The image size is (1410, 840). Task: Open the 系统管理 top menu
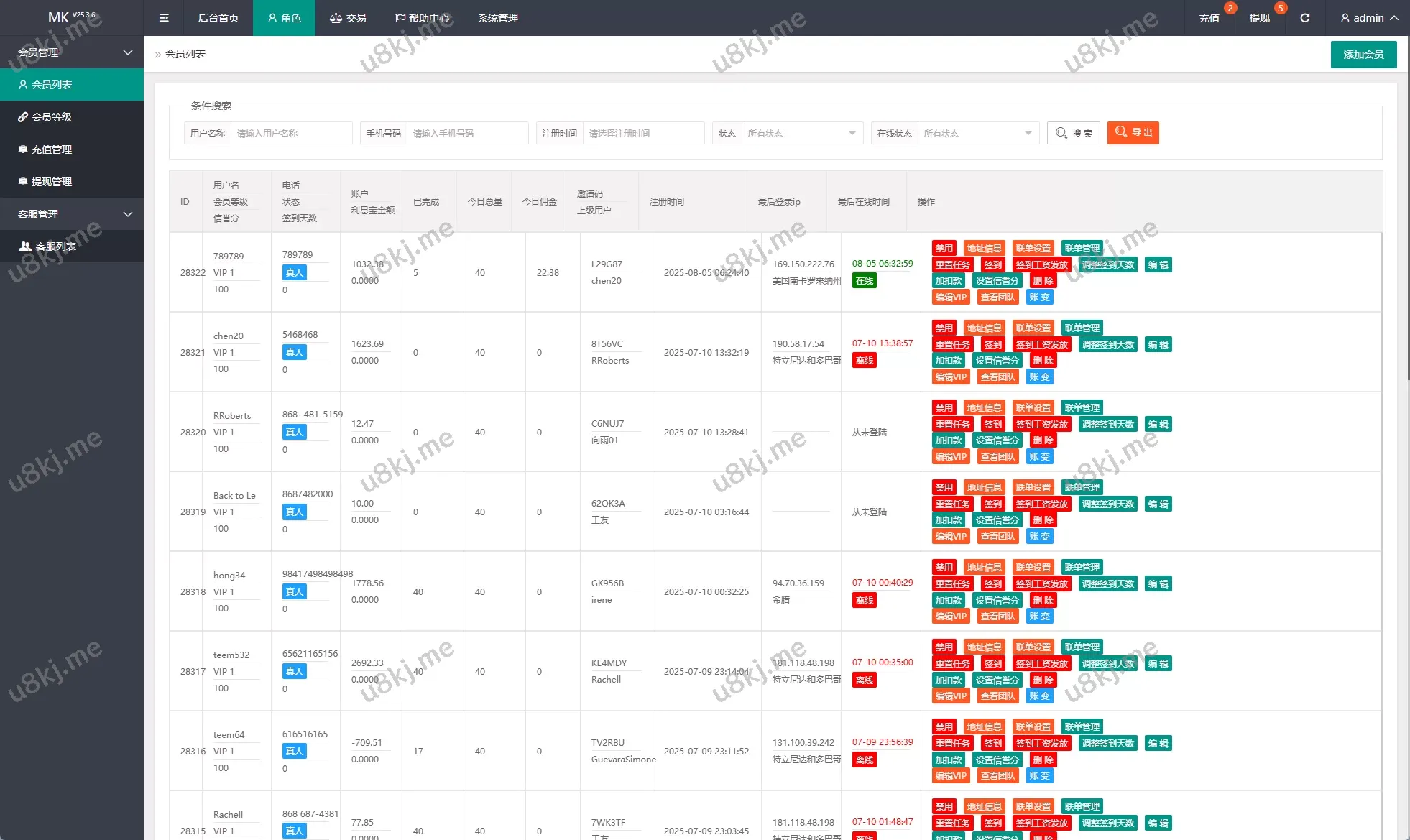click(497, 18)
